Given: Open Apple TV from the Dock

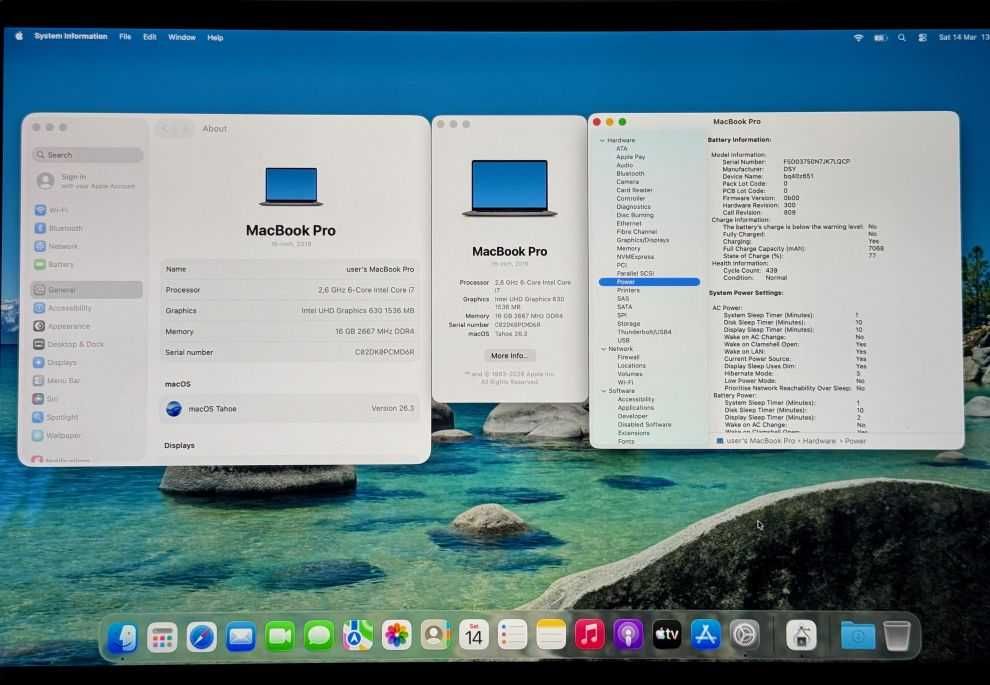Looking at the screenshot, I should pyautogui.click(x=667, y=635).
